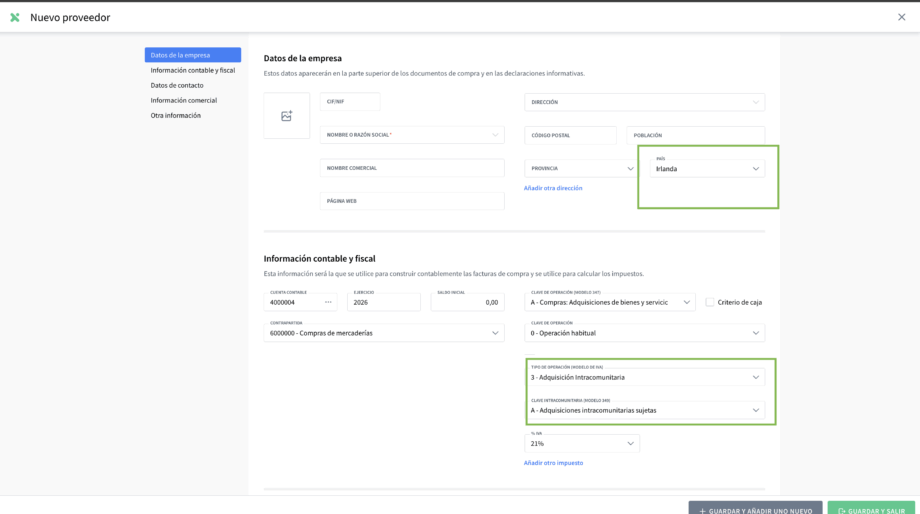Click the Añadir otra dirección link
This screenshot has height=514, width=920.
coord(553,188)
